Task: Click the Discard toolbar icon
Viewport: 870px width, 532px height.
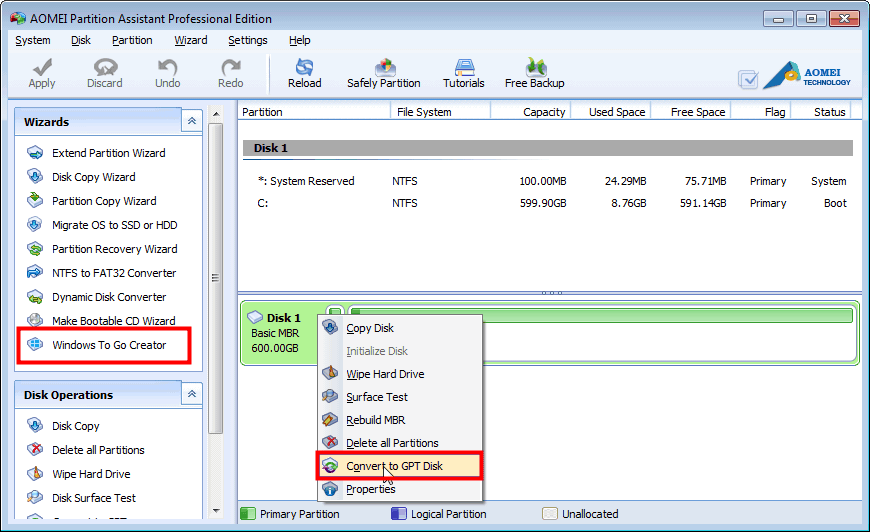Action: (x=105, y=67)
